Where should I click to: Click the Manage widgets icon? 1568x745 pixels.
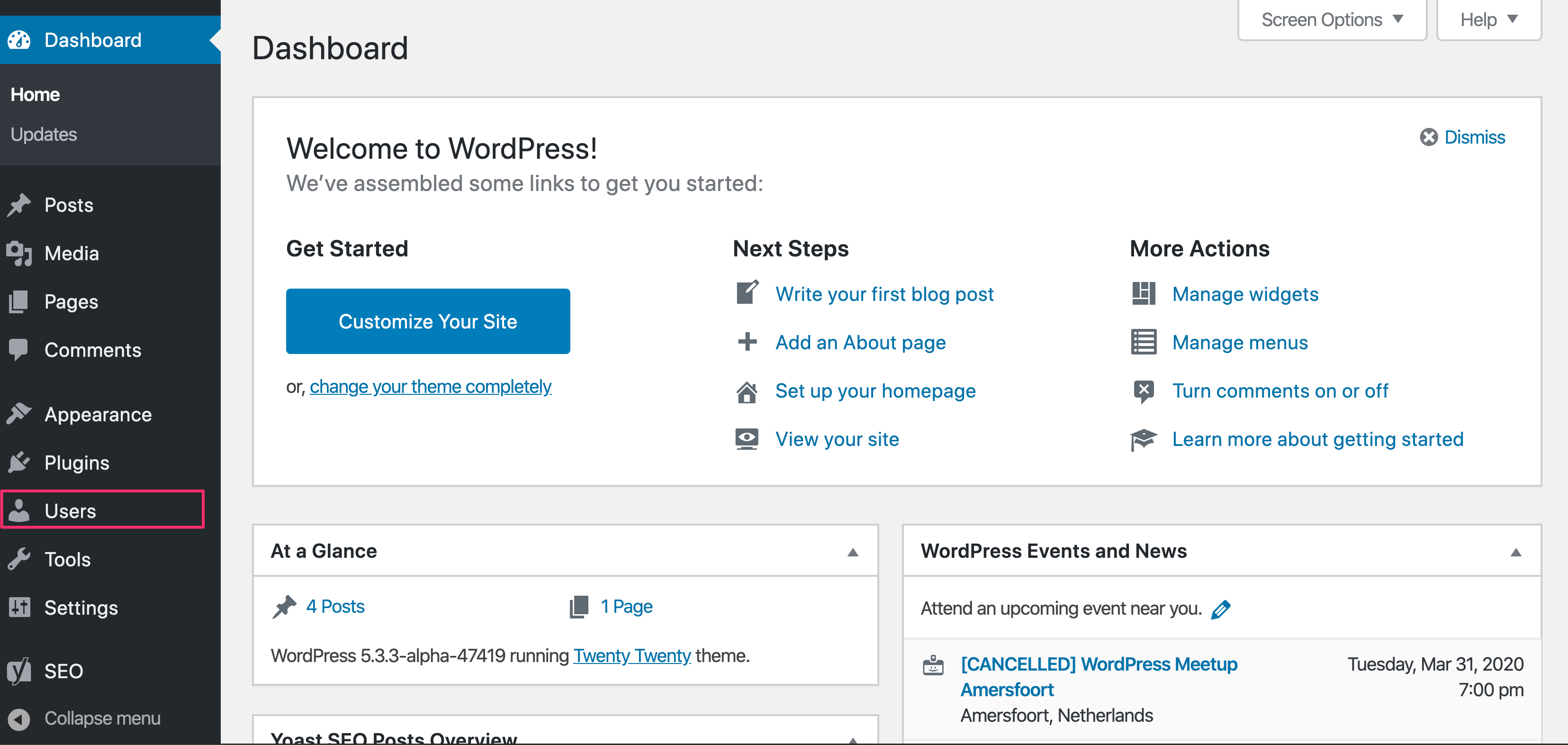click(x=1144, y=294)
